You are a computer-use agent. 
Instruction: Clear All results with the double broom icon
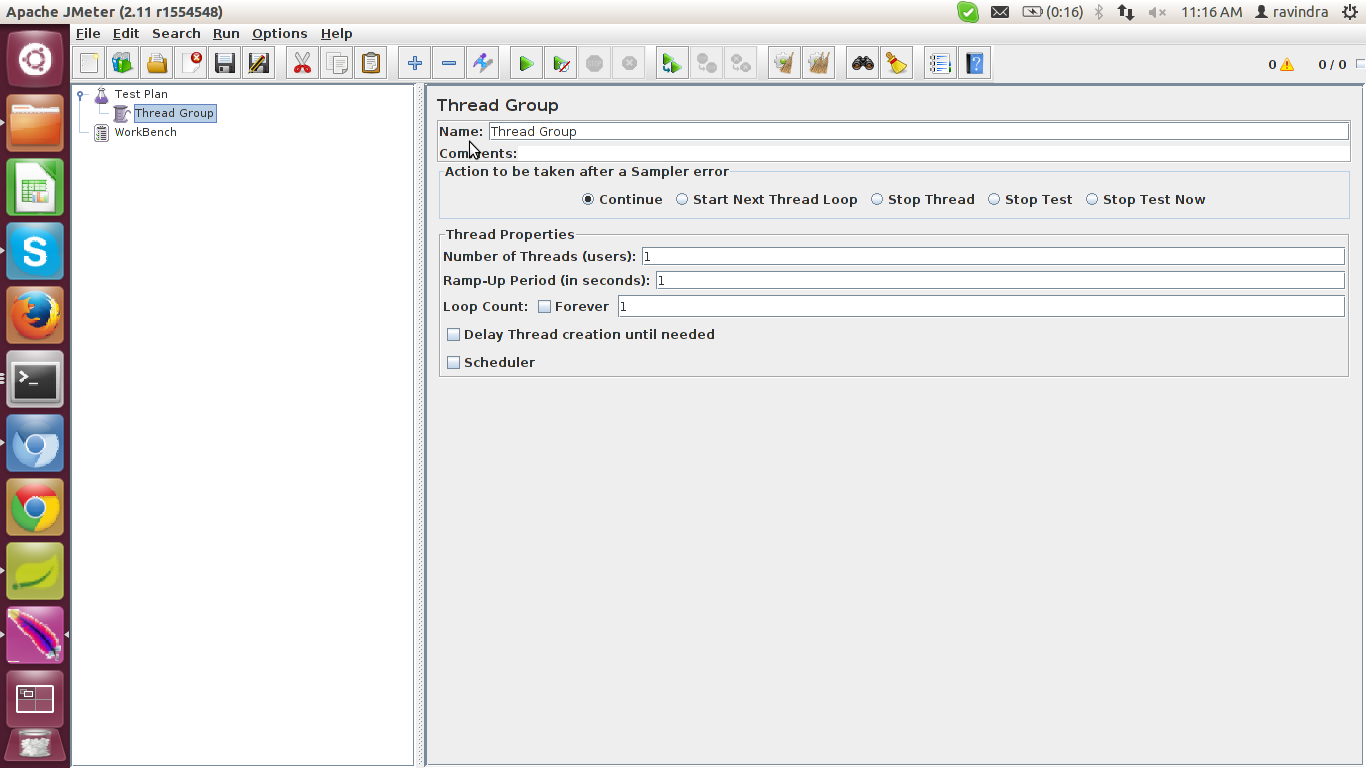coord(819,64)
